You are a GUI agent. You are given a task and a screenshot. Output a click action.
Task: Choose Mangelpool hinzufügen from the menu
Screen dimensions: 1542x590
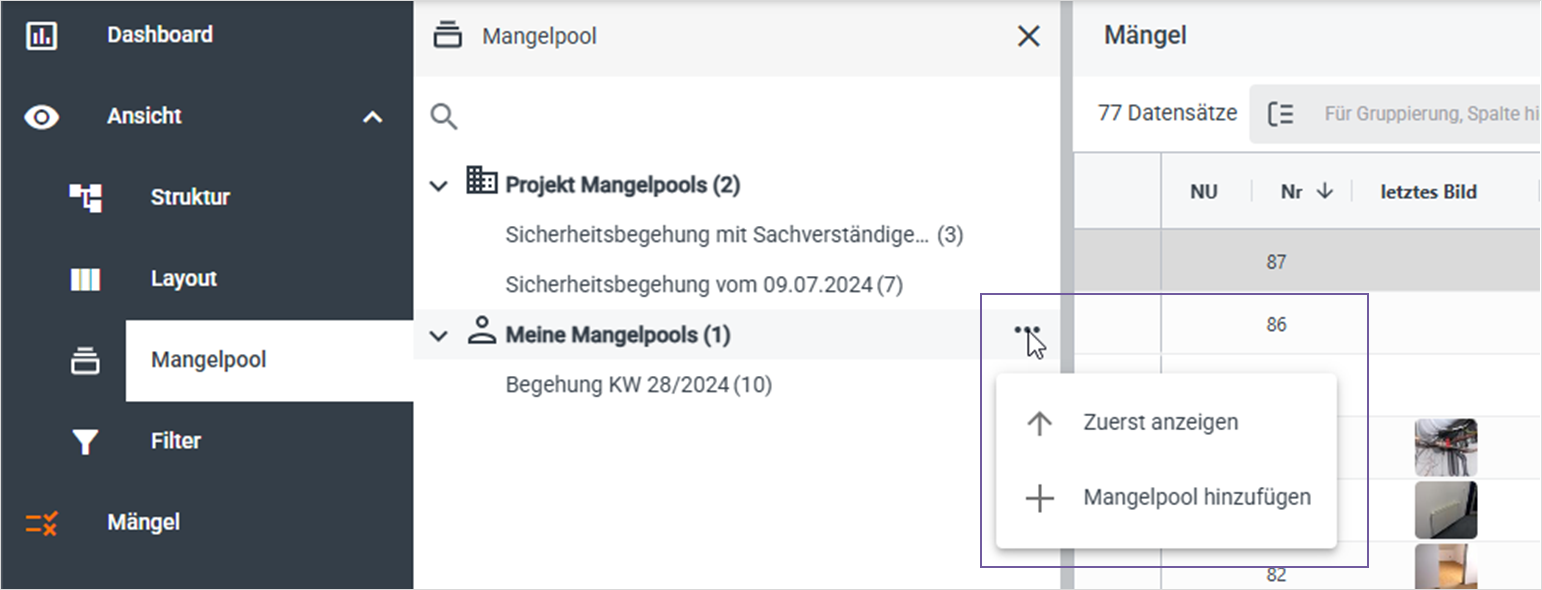(1166, 498)
